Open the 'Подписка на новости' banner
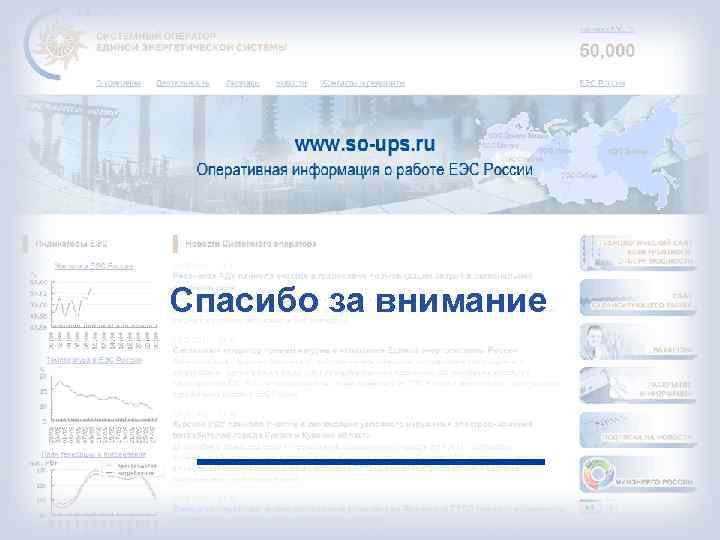 click(x=638, y=430)
